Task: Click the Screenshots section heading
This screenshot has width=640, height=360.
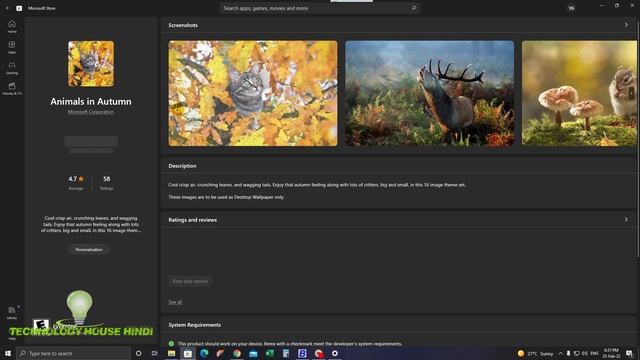Action: [183, 25]
